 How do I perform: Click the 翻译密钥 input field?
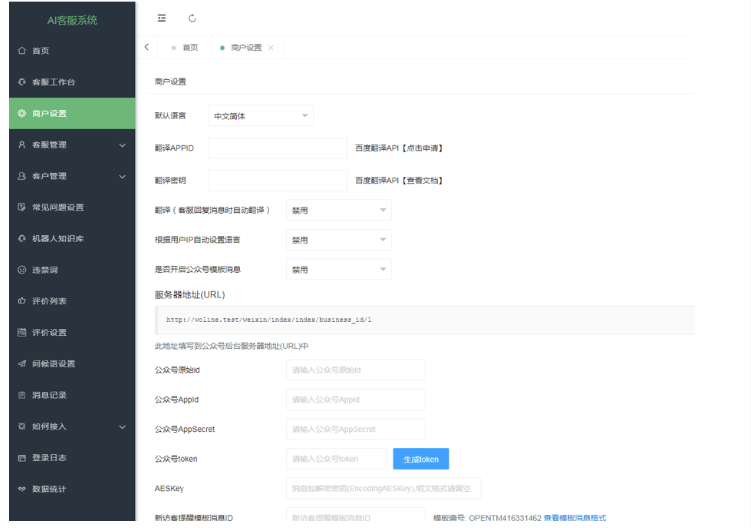click(x=277, y=181)
